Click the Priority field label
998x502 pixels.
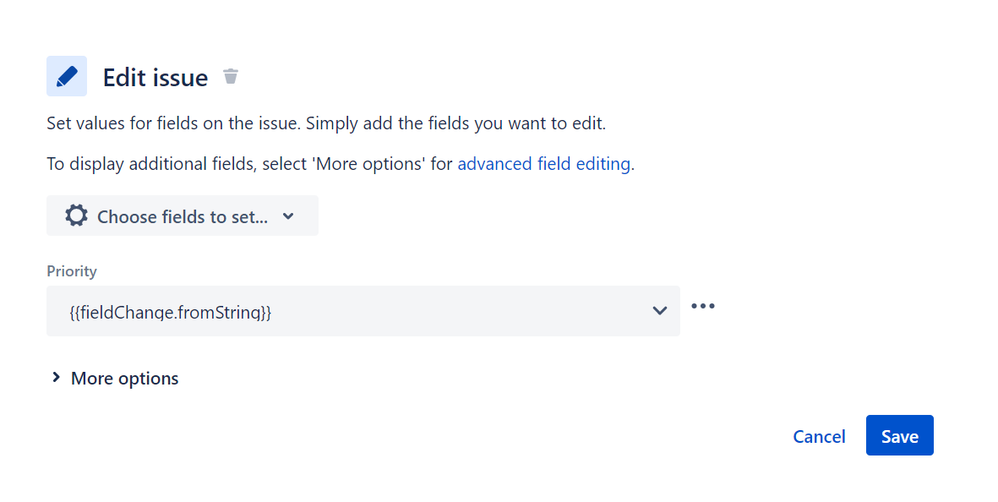pyautogui.click(x=71, y=271)
